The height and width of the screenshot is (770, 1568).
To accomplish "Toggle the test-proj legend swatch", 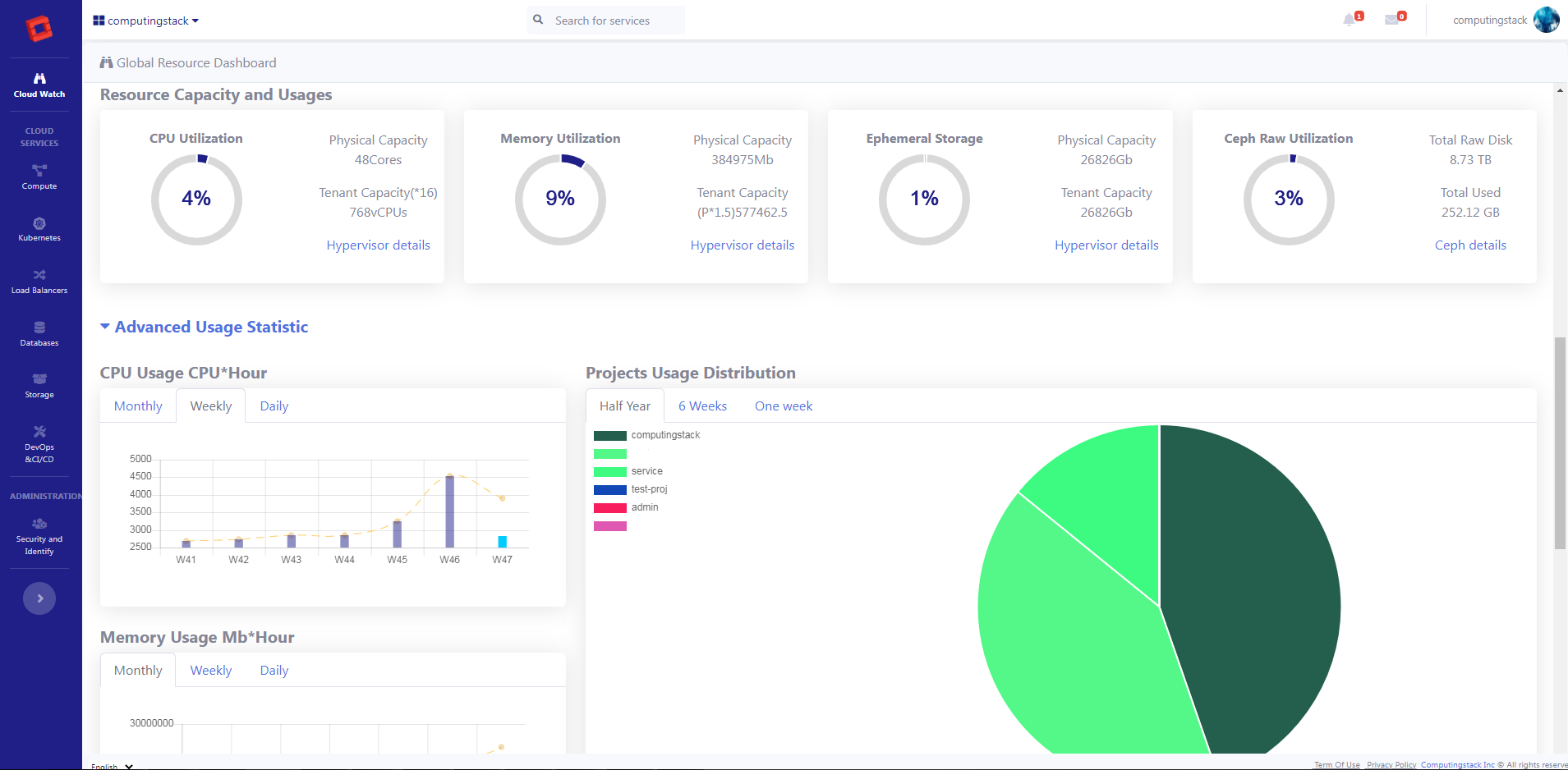I will (x=610, y=490).
